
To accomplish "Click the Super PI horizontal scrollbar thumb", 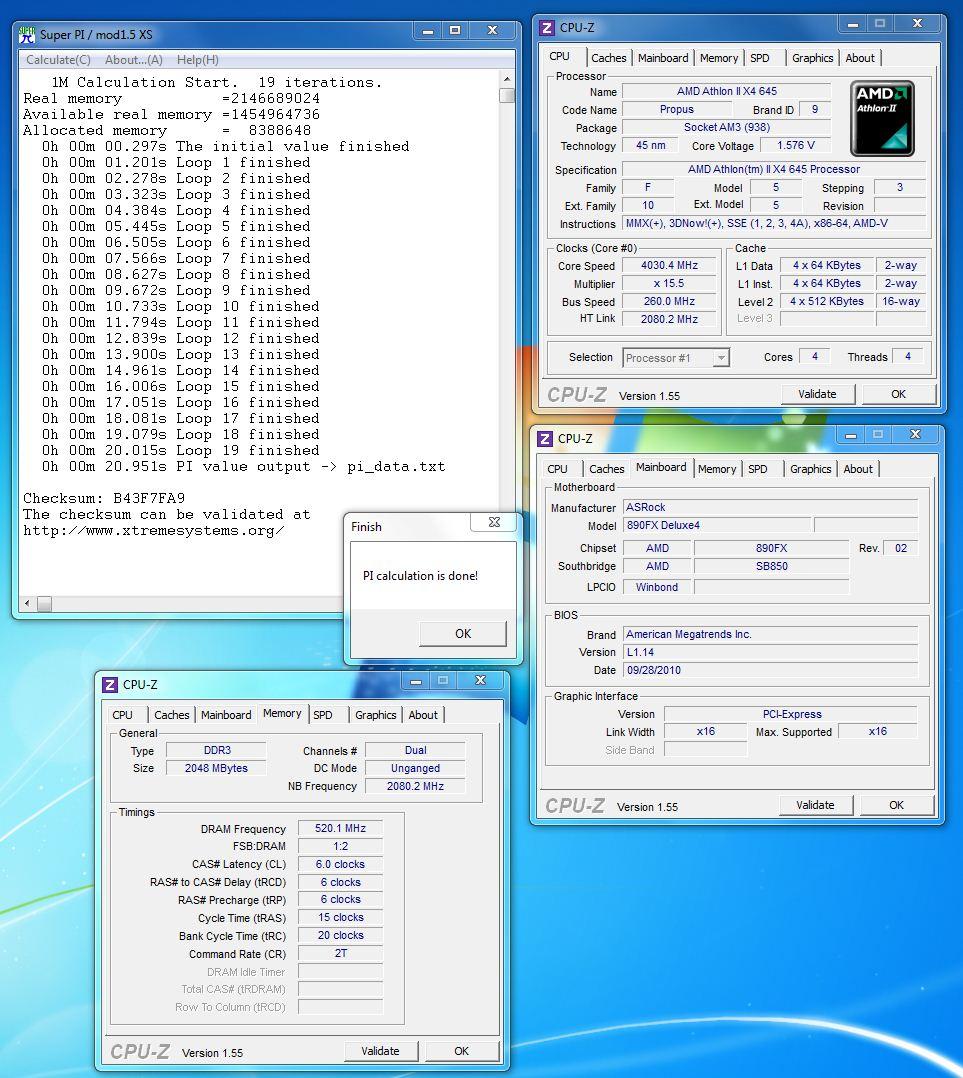I will click(44, 604).
